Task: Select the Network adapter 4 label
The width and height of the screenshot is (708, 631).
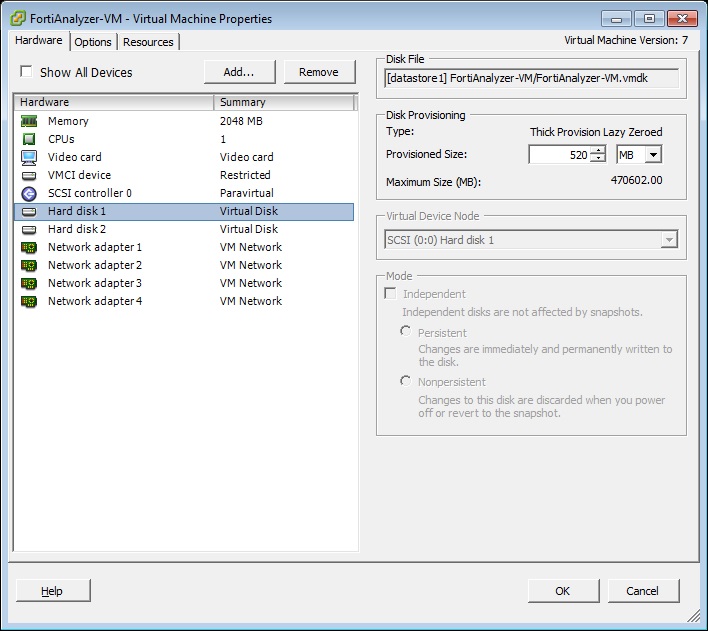Action: tap(95, 302)
